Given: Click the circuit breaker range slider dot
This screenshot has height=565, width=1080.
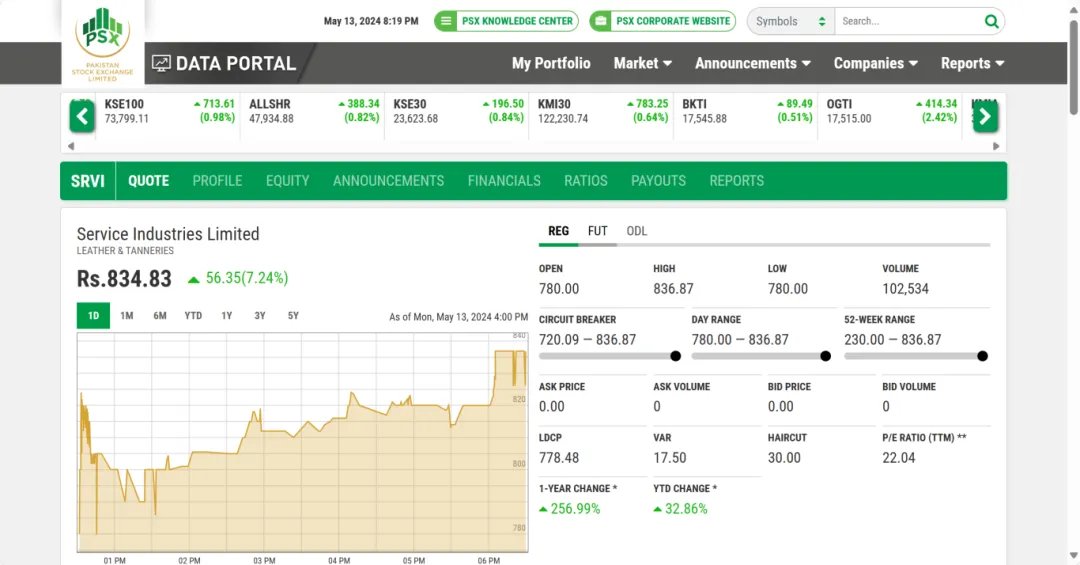Looking at the screenshot, I should point(676,356).
